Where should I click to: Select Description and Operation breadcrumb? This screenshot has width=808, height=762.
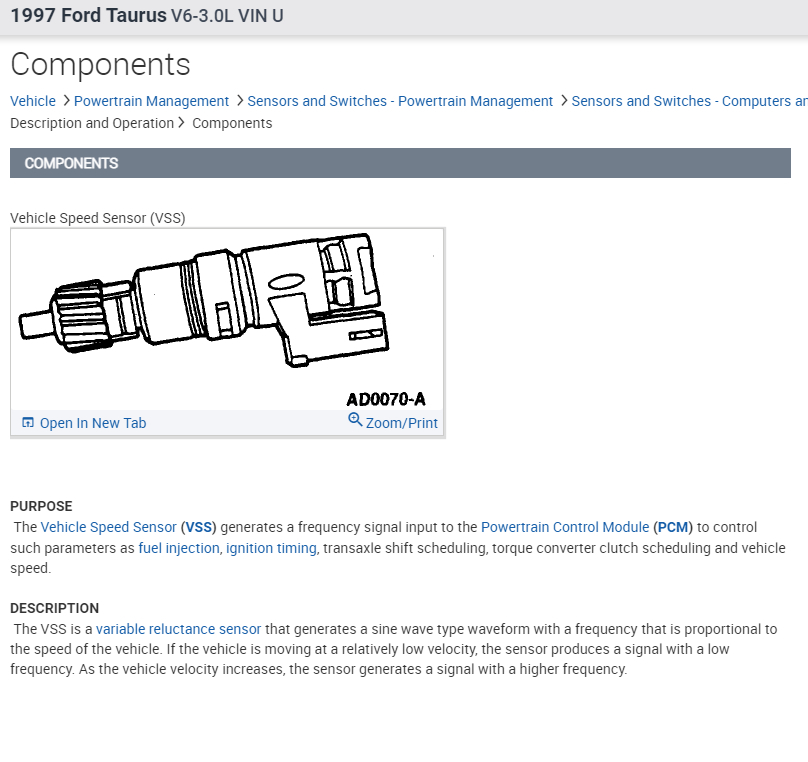click(92, 123)
